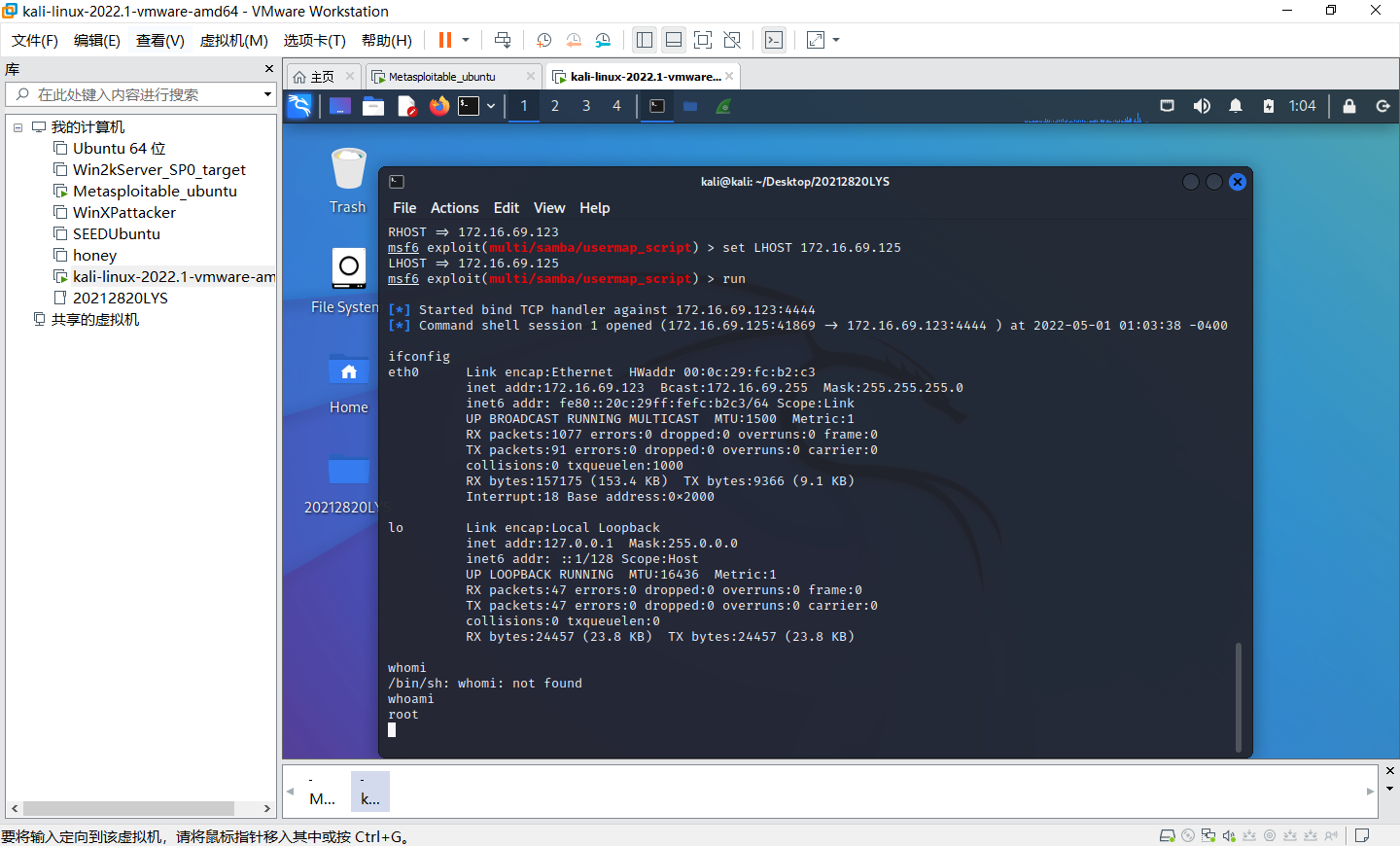This screenshot has width=1400, height=846.
Task: Send Ctrl+Alt+Del to the virtual machine
Action: 503,40
